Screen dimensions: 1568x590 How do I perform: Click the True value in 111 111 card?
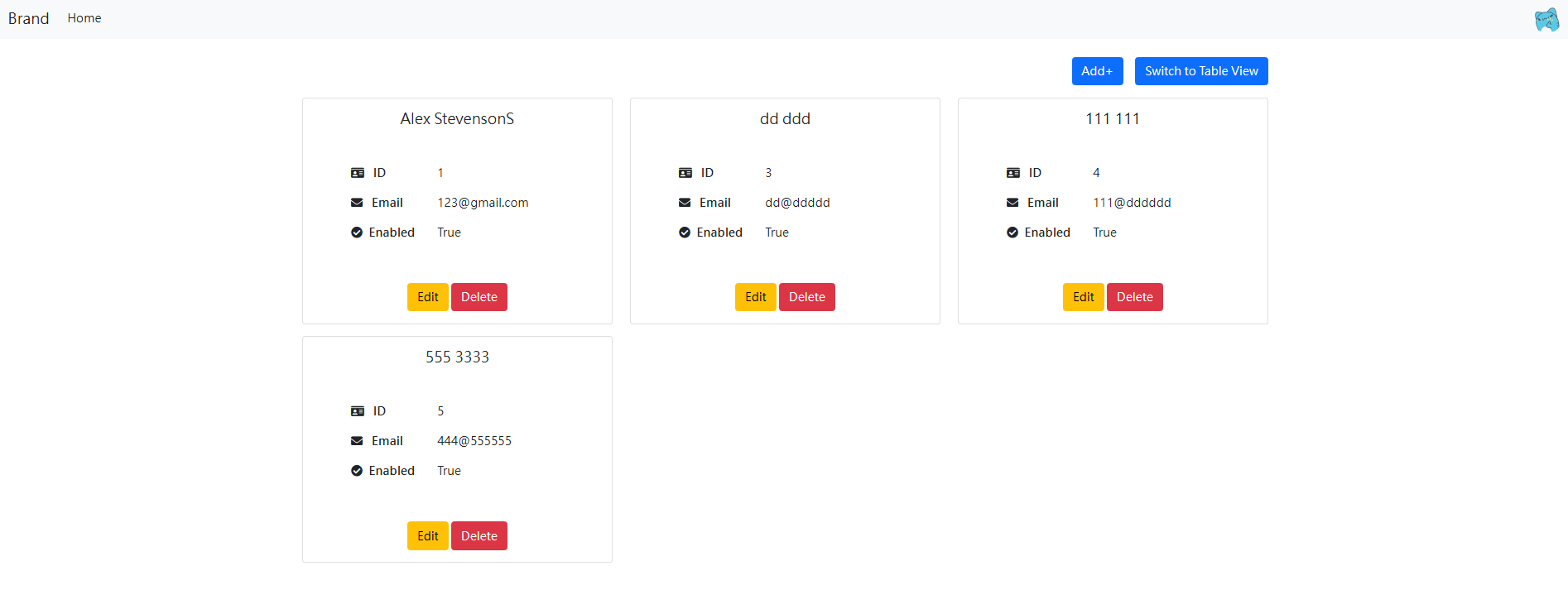1104,233
